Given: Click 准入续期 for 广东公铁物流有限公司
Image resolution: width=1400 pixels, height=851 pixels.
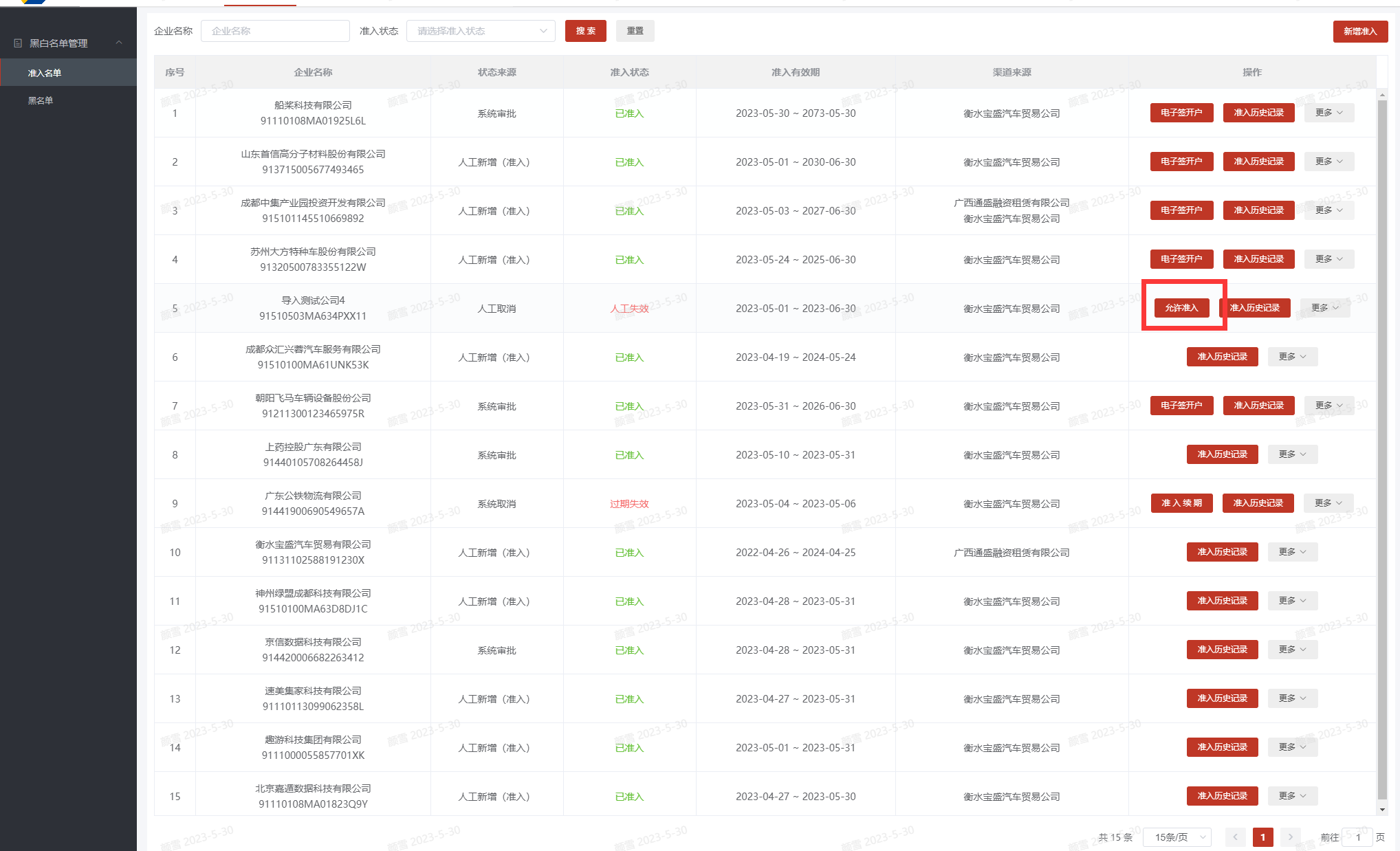Looking at the screenshot, I should coord(1181,503).
